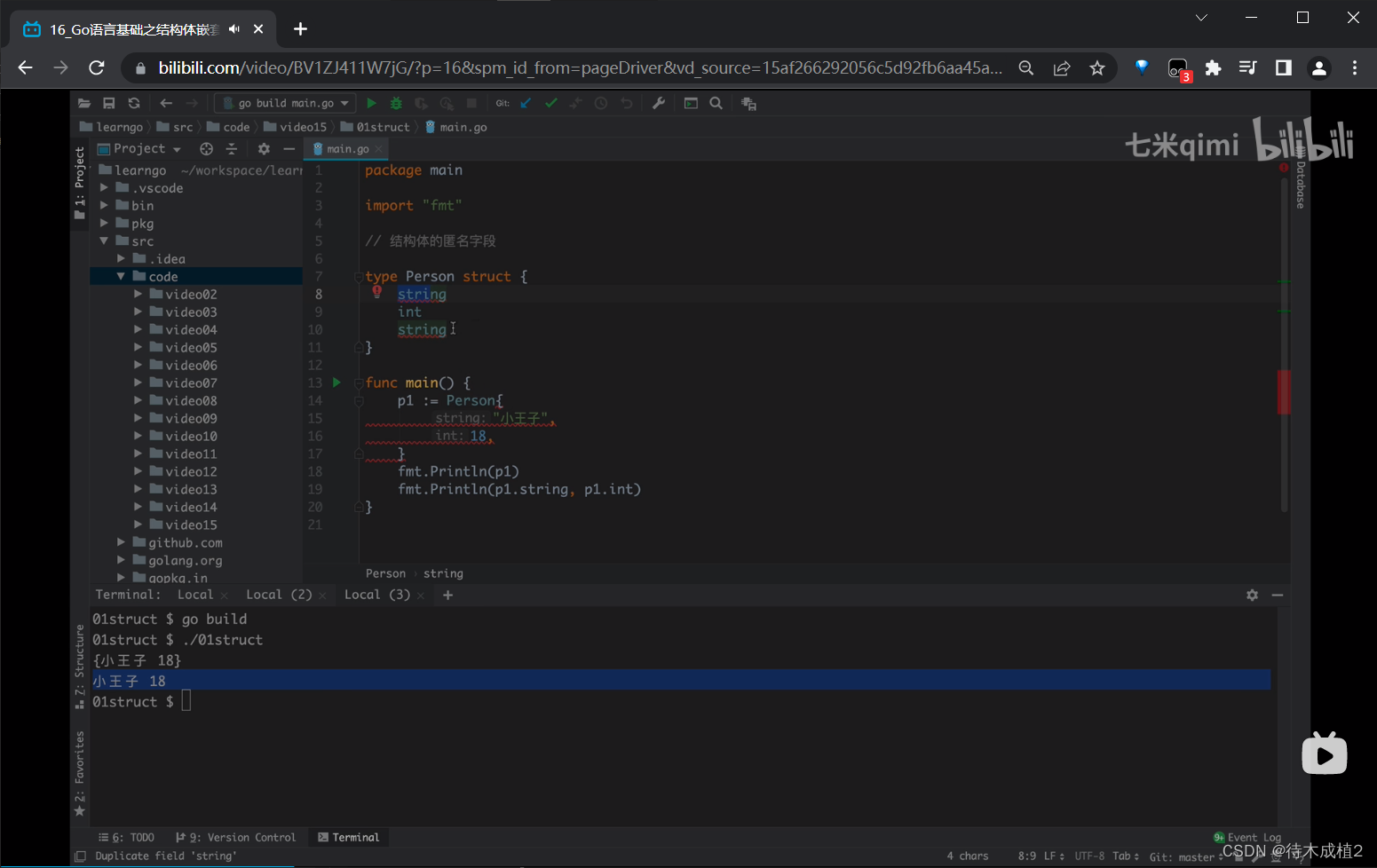The height and width of the screenshot is (868, 1377).
Task: Click Run with Coverage icon
Action: pos(421,104)
